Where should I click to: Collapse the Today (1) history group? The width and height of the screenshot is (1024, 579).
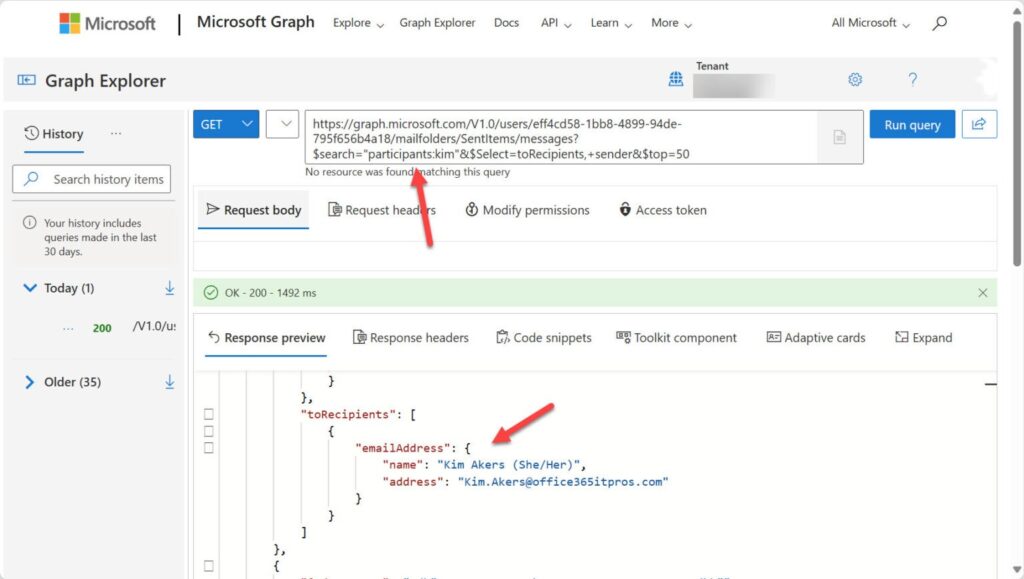point(30,288)
